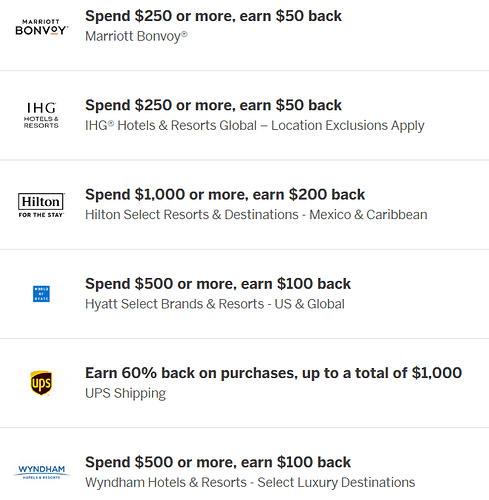
Task: Select the Marriott Bonvoy® merchant name text
Action: click(136, 36)
